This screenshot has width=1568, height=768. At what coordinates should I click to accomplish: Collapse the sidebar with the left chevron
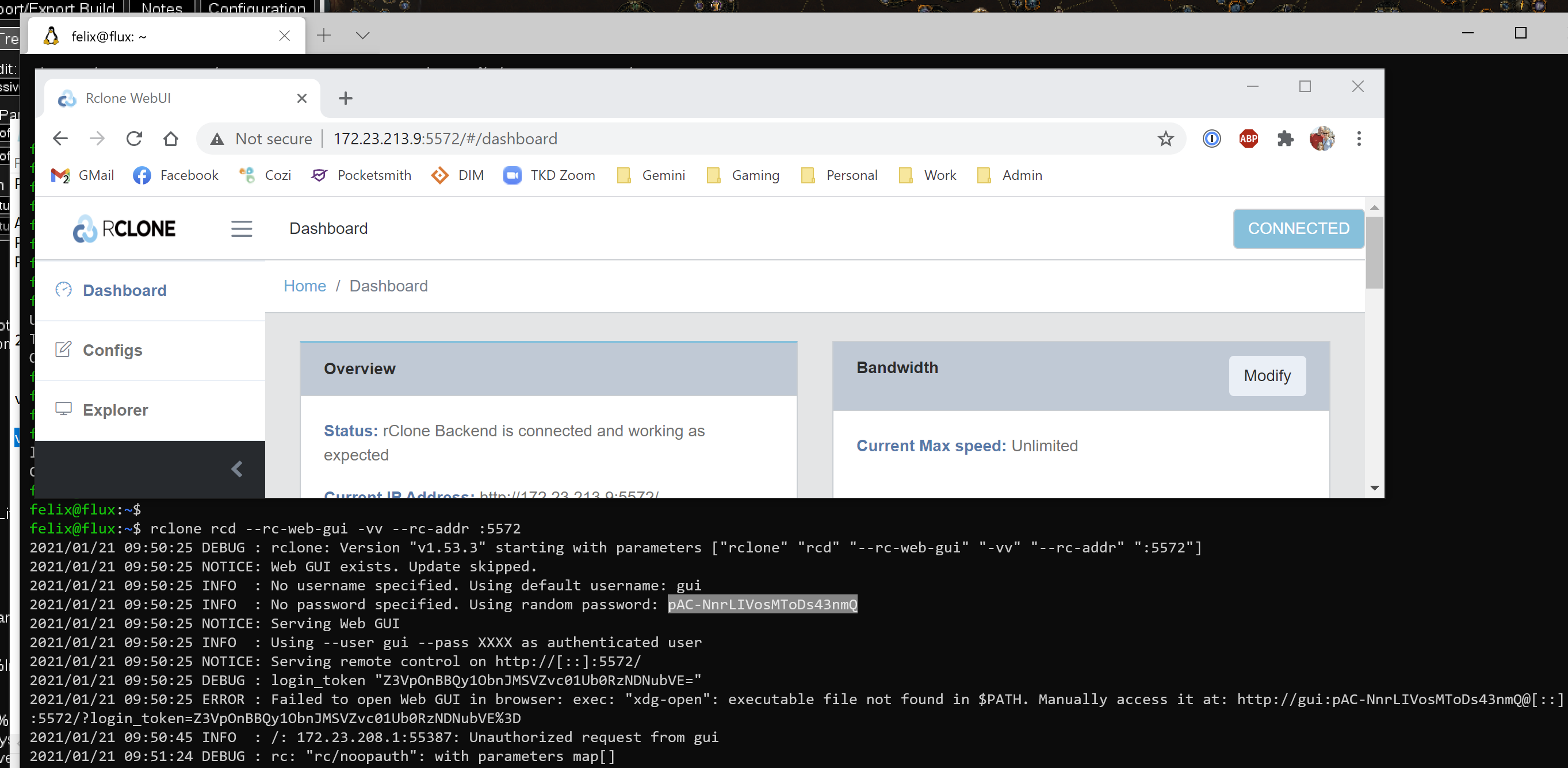click(x=237, y=469)
